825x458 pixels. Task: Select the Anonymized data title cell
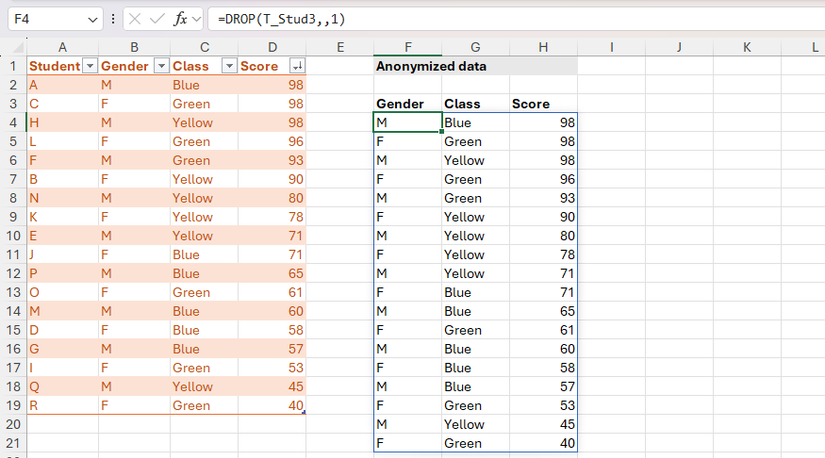click(x=430, y=66)
